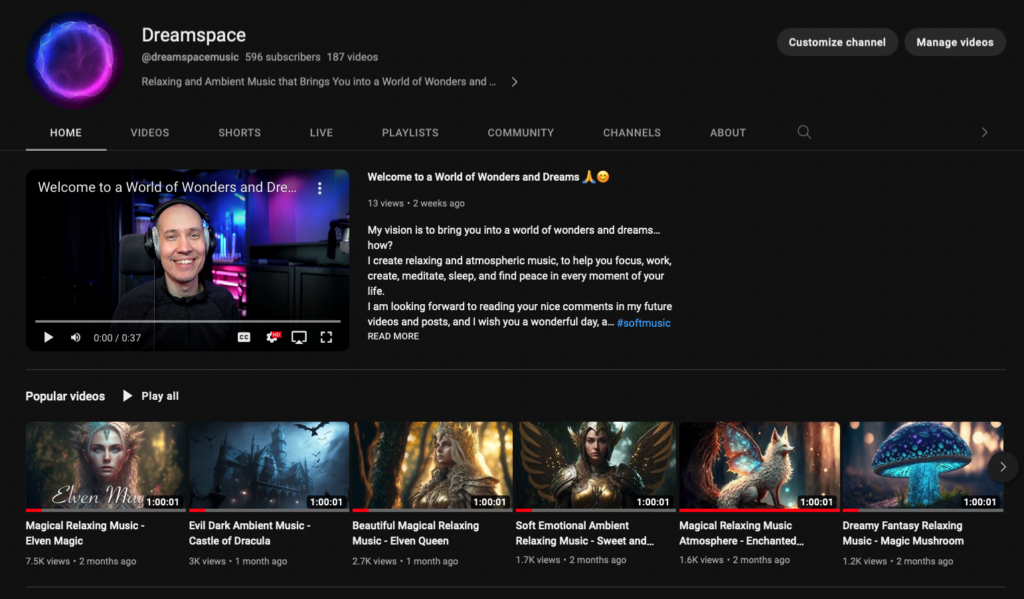This screenshot has height=599, width=1024.
Task: Click the channel search magnifier icon
Action: click(x=804, y=133)
